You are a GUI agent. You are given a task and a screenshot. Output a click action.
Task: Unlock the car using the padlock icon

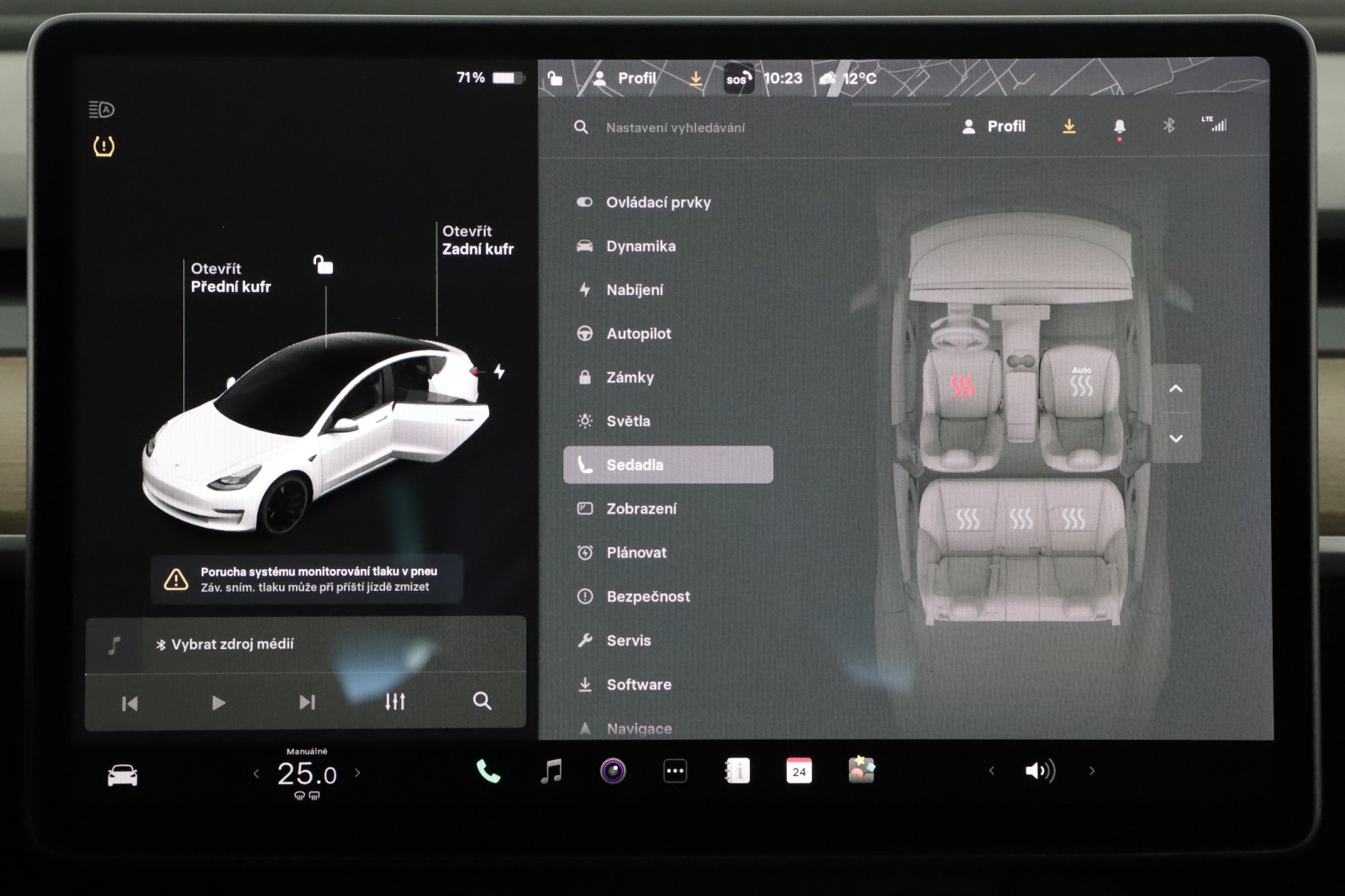[x=323, y=266]
